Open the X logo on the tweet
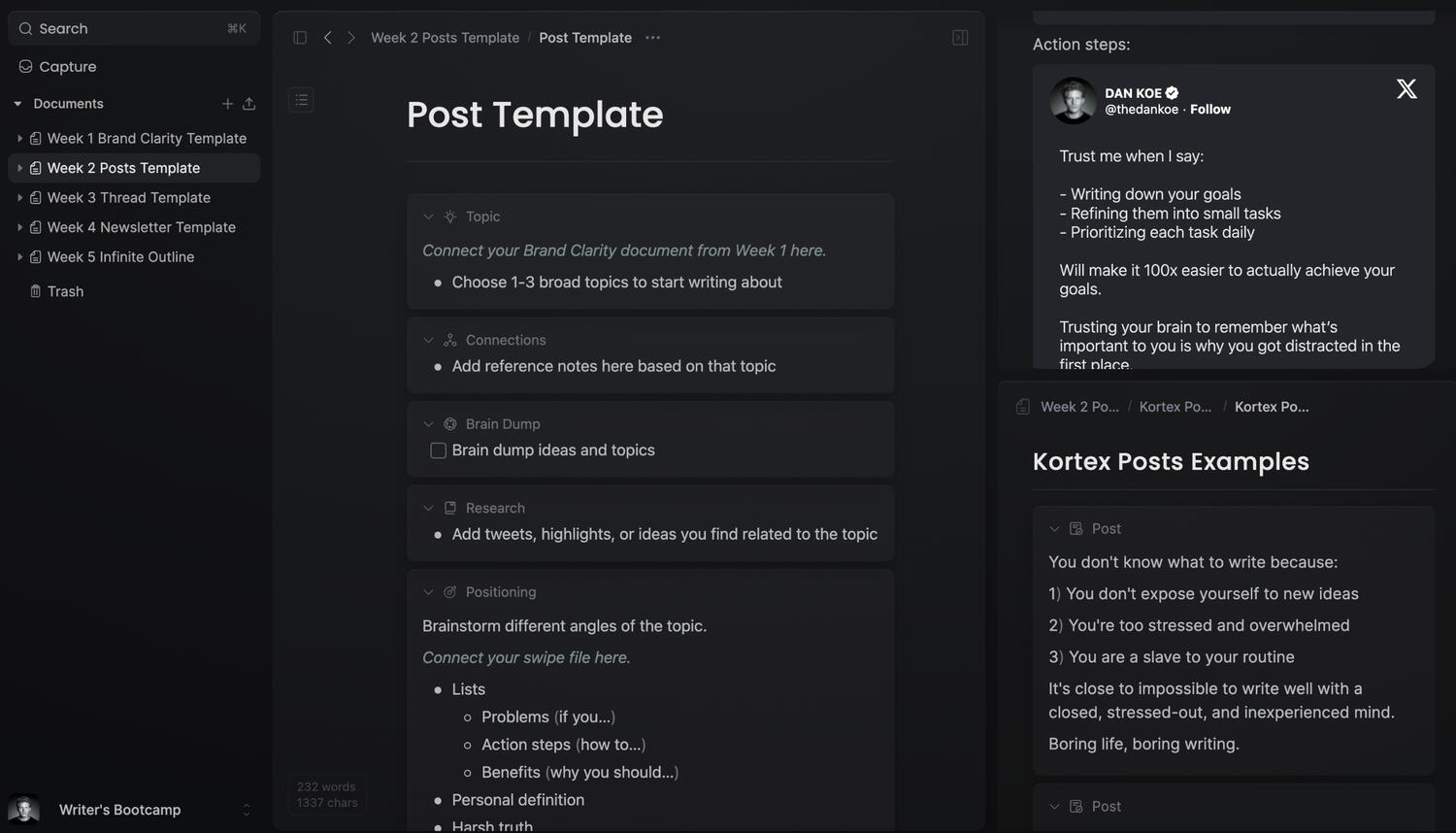The width and height of the screenshot is (1456, 833). click(x=1406, y=89)
